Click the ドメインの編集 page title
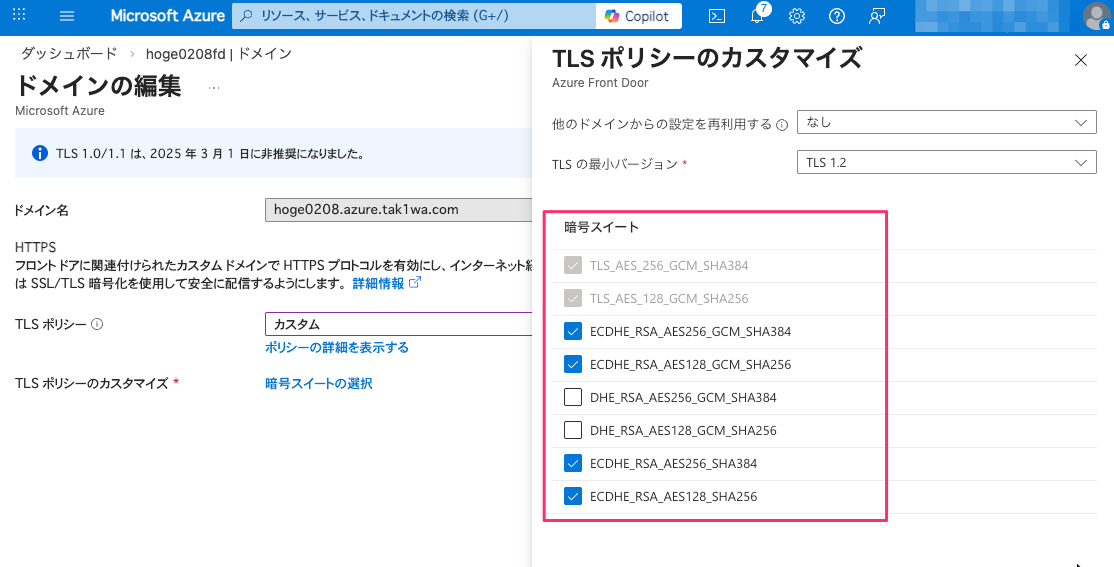 99,86
